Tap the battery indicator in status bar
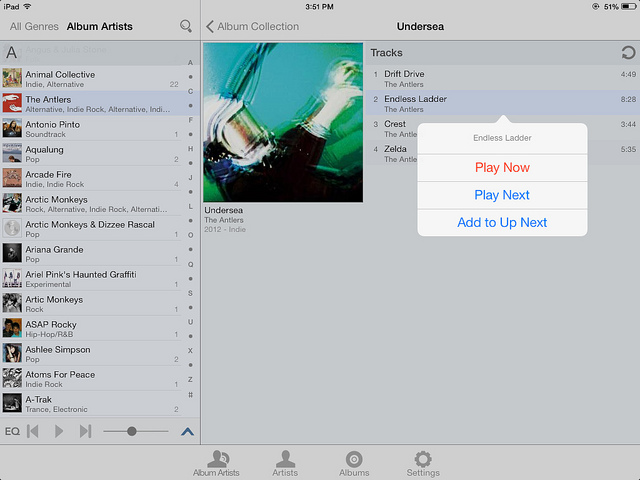The image size is (640, 480). (x=629, y=7)
